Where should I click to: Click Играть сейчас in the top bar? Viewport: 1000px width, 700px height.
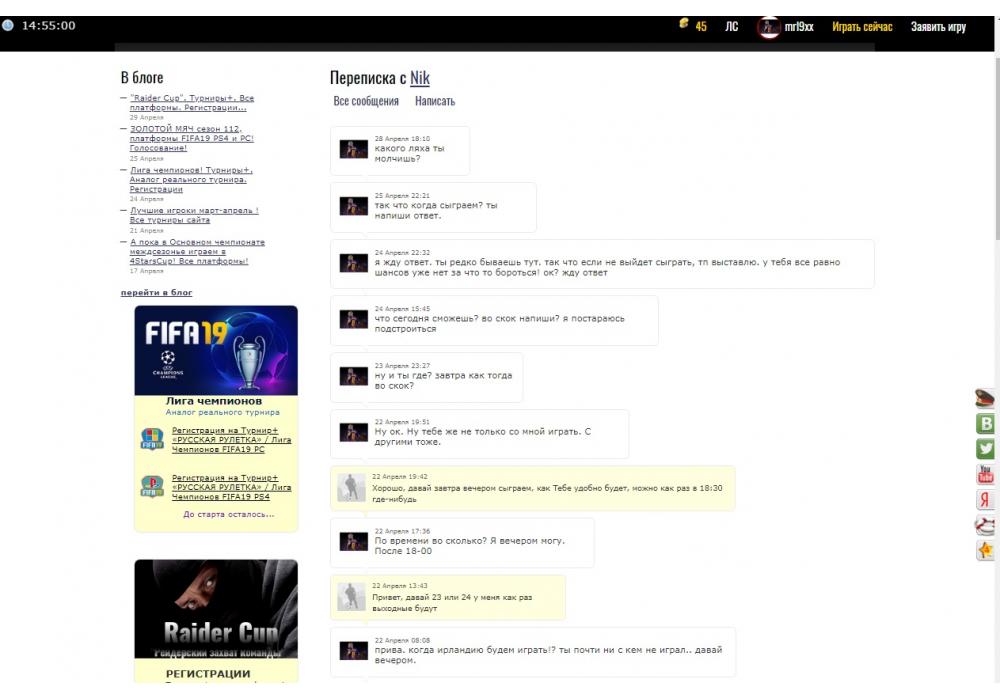pos(862,27)
